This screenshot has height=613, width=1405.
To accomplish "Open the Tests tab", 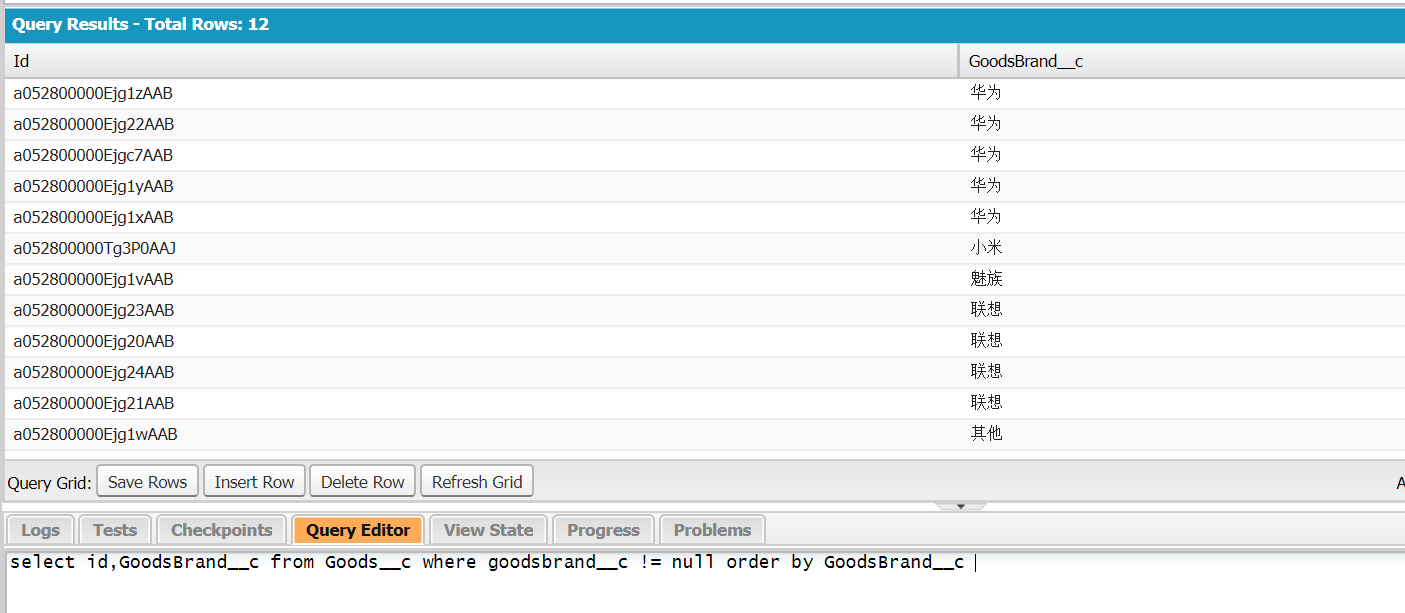I will [115, 530].
